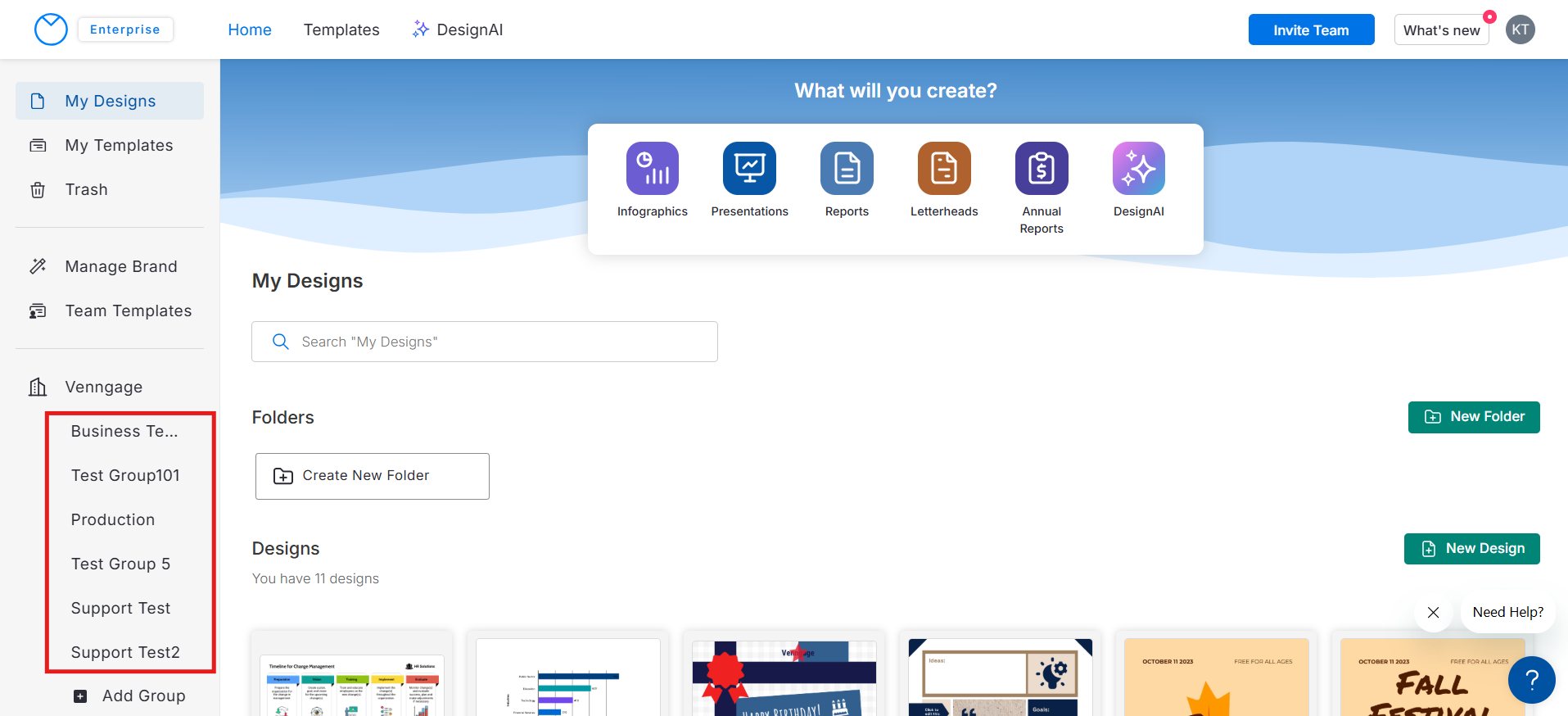Open DesignAI in the top navigation
This screenshot has width=1568, height=716.
click(458, 29)
